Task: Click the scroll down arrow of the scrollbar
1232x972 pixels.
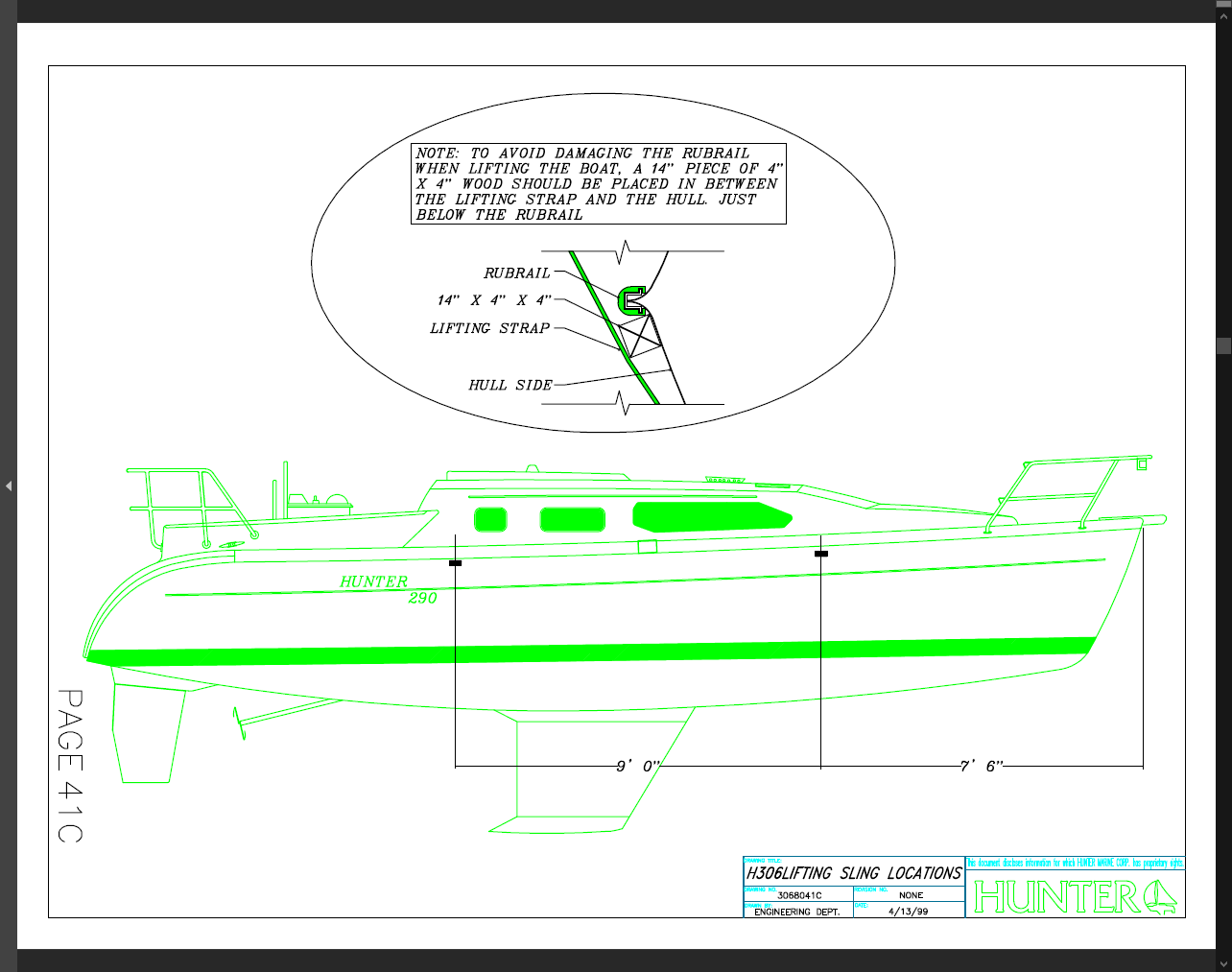Action: pyautogui.click(x=1223, y=962)
